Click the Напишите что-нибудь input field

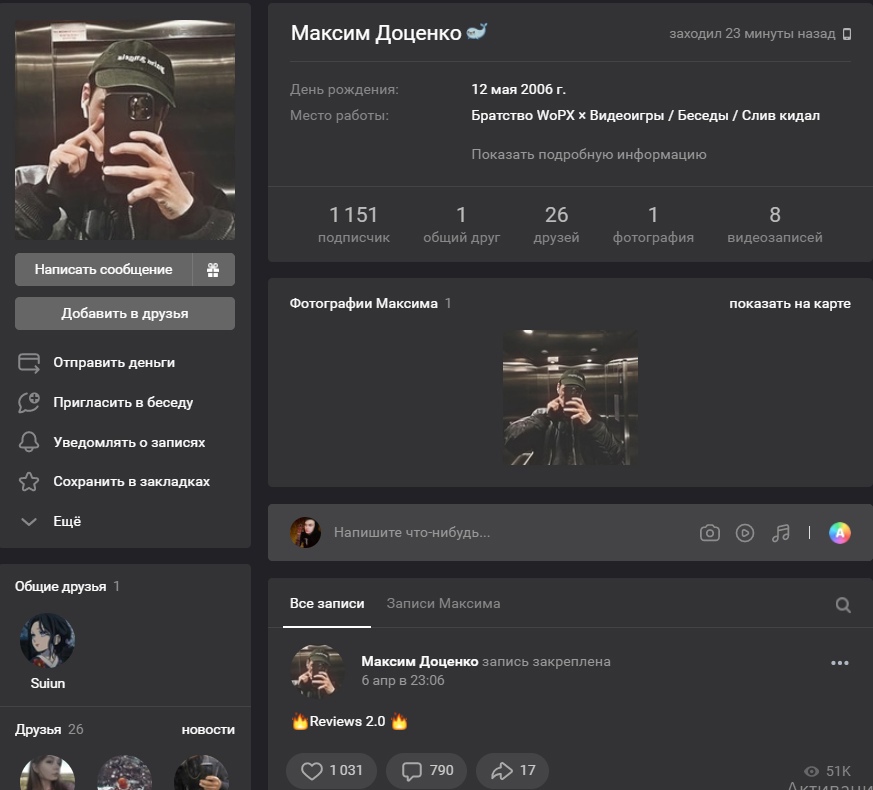(x=500, y=533)
